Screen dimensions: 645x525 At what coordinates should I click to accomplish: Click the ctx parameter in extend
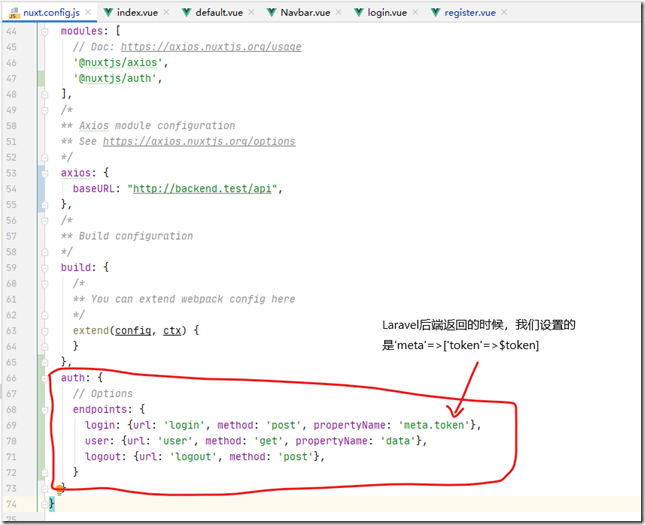(x=172, y=331)
